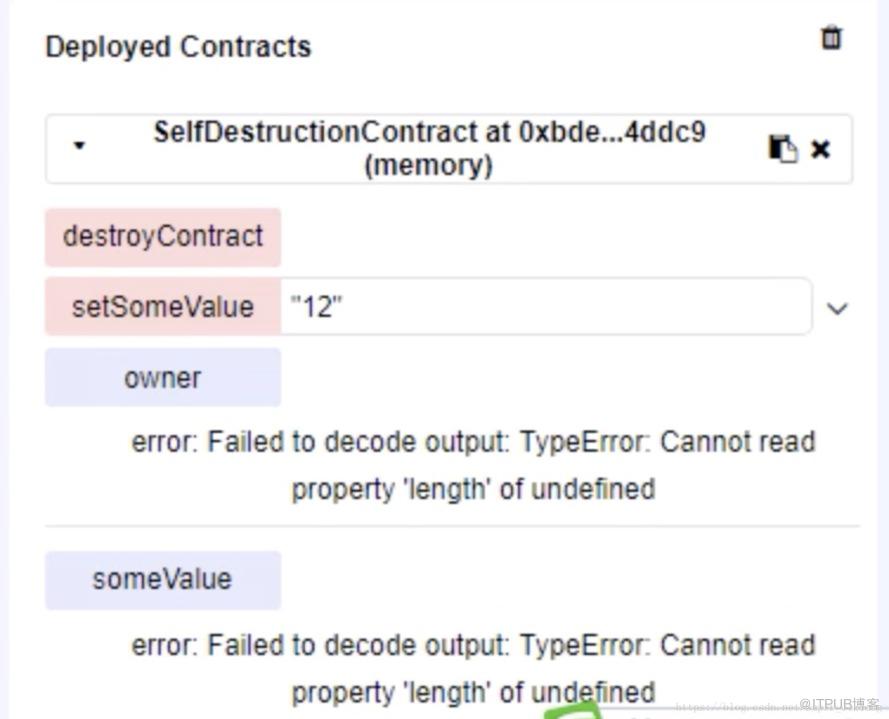This screenshot has width=889, height=719.
Task: Click the green icon at the bottom edge
Action: [573, 711]
